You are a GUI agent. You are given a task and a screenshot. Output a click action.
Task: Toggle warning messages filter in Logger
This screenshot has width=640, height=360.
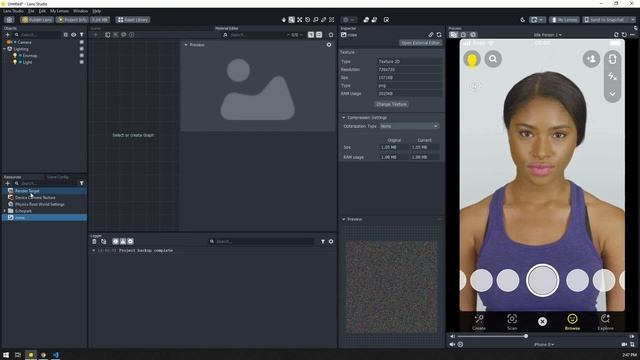[123, 242]
